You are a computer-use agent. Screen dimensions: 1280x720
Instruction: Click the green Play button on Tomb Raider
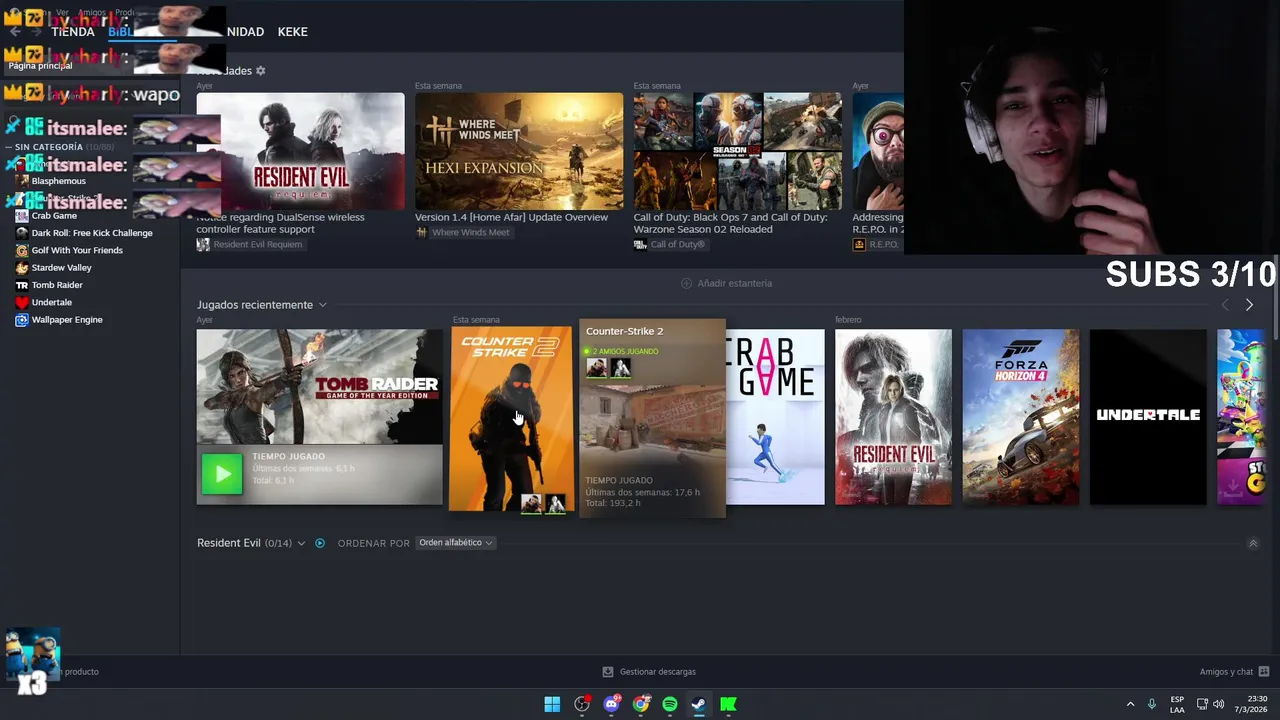[x=222, y=474]
